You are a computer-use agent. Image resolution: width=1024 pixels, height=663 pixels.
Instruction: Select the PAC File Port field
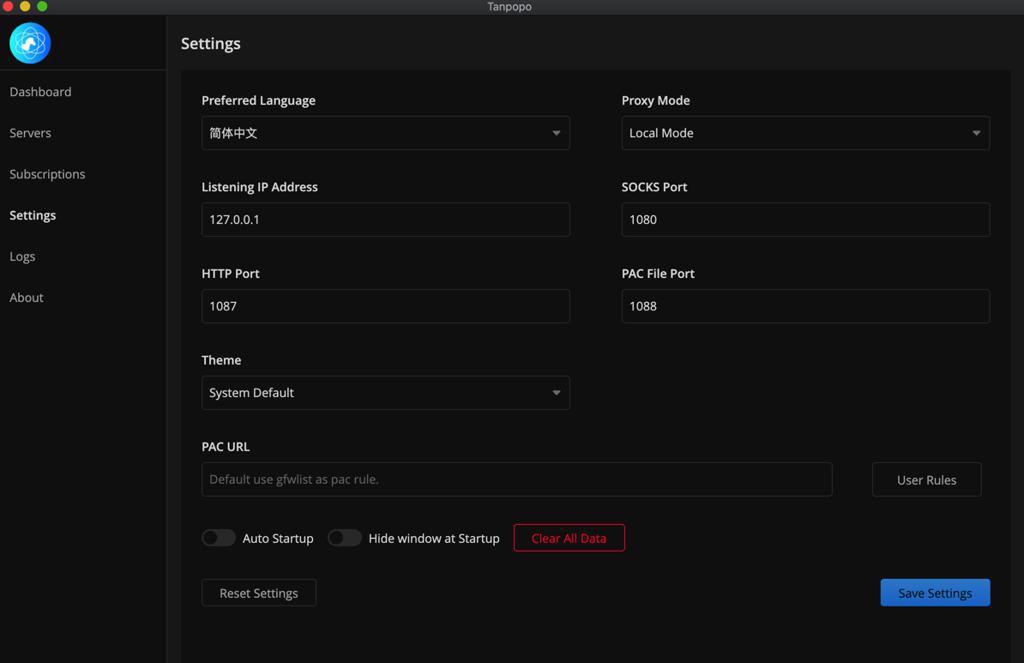(805, 306)
